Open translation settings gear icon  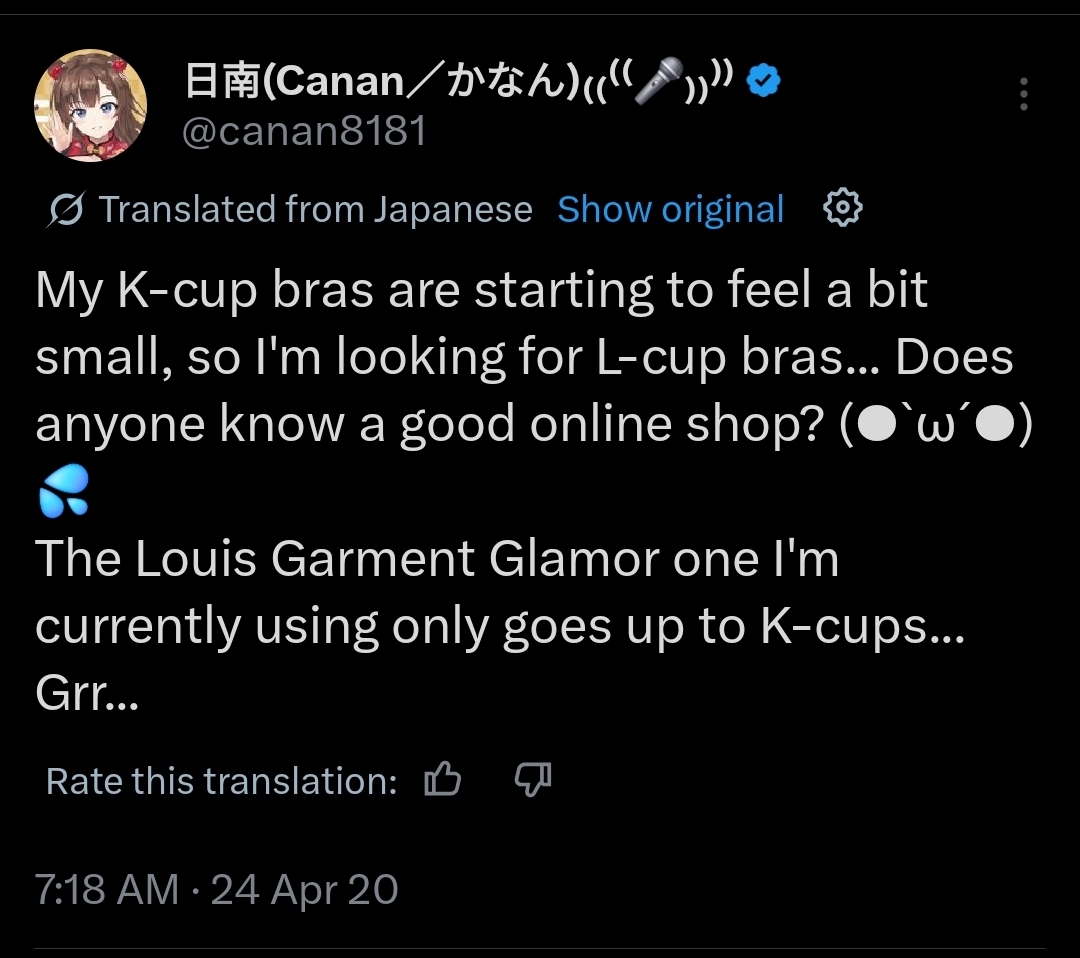(x=842, y=208)
